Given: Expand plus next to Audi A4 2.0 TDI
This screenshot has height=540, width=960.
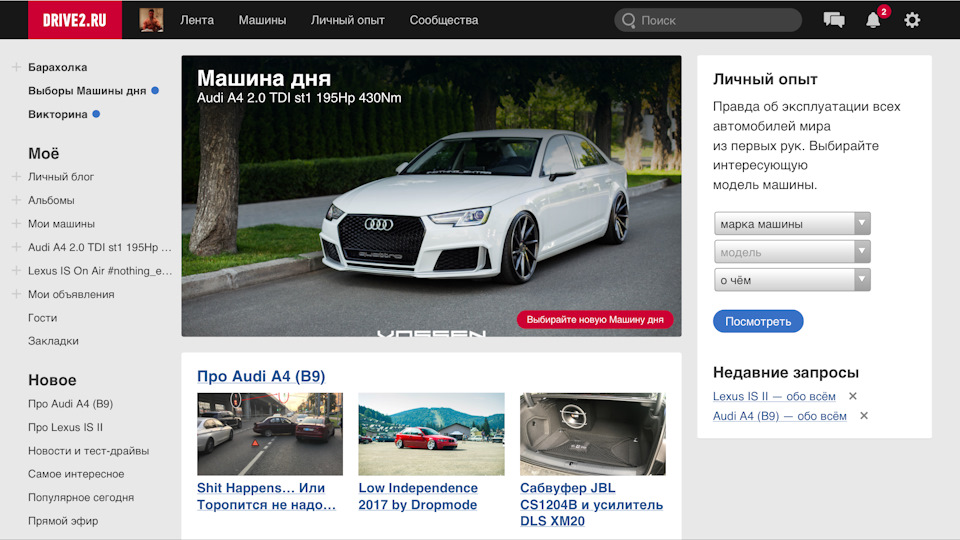Looking at the screenshot, I should [17, 247].
